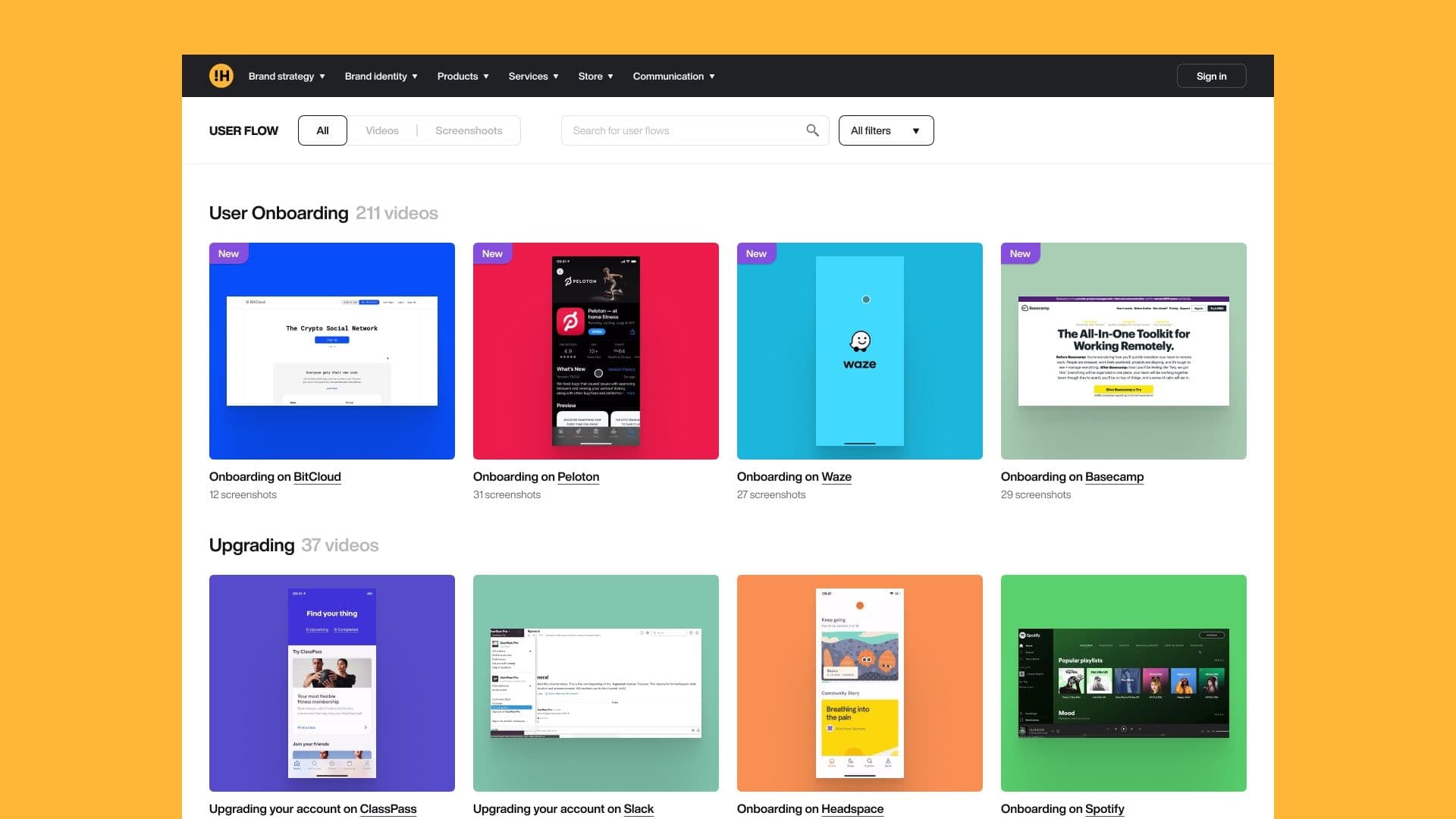This screenshot has width=1456, height=819.
Task: Open the Store dropdown menu
Action: pyautogui.click(x=596, y=76)
